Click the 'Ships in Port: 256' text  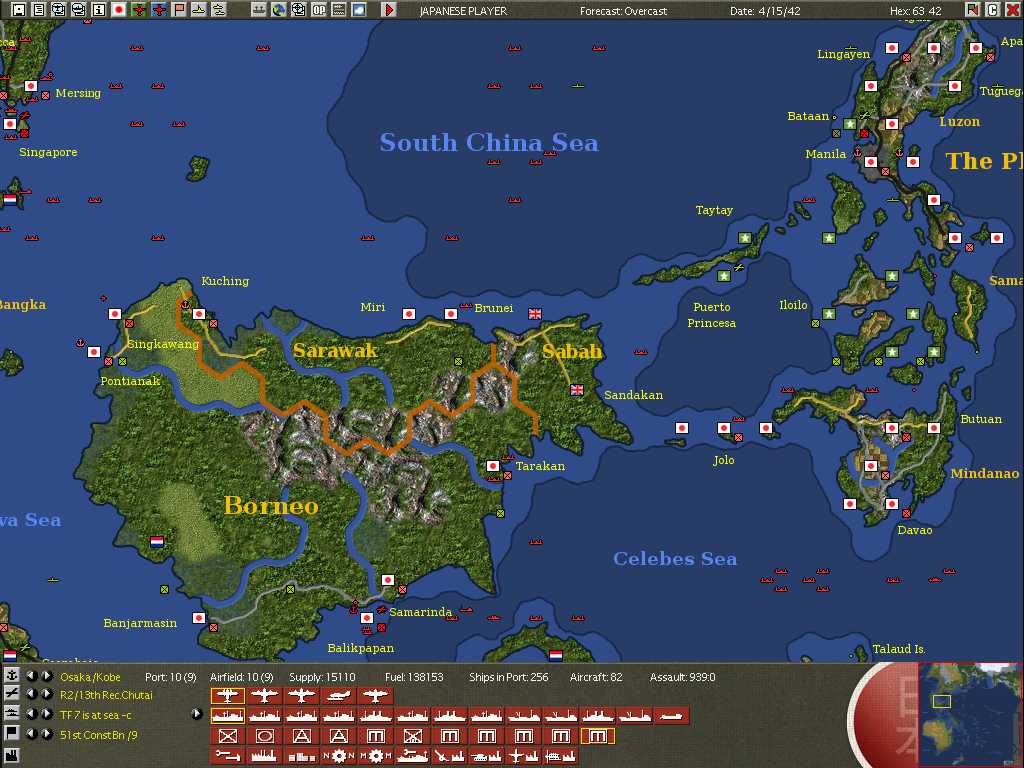[x=509, y=677]
